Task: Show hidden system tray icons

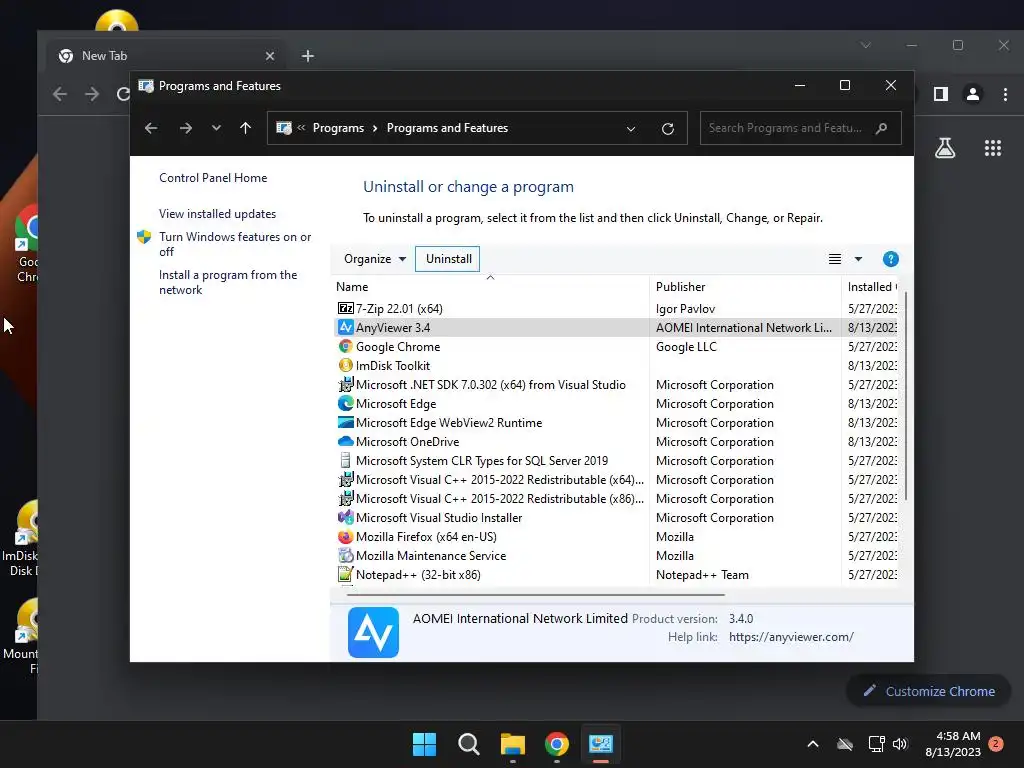Action: click(812, 744)
